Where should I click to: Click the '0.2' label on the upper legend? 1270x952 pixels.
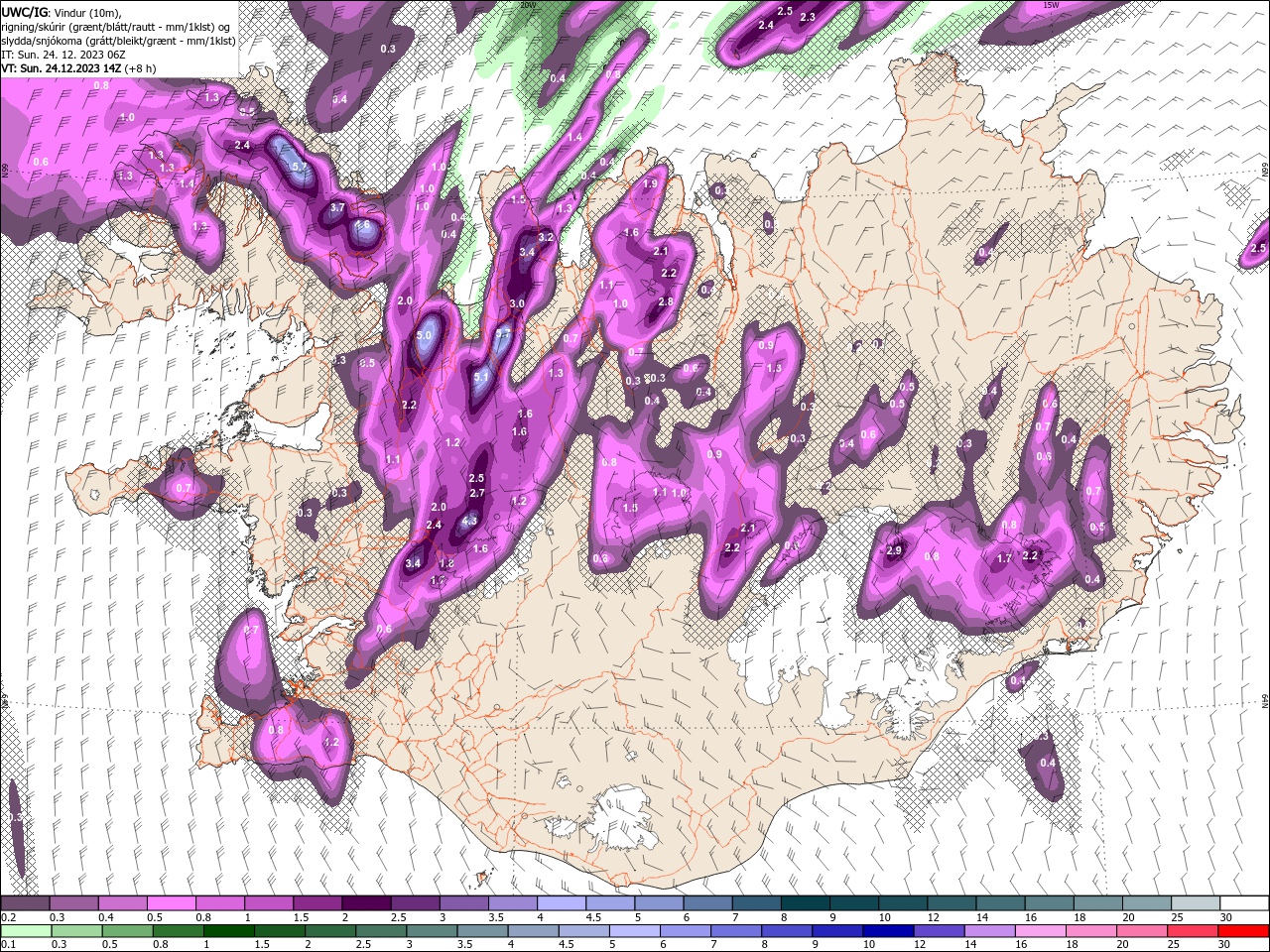point(9,917)
